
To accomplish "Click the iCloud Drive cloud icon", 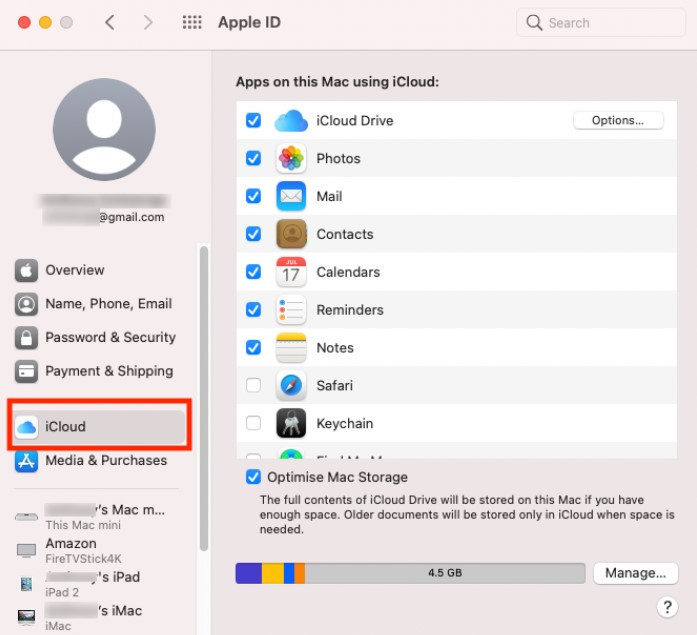I will (291, 120).
